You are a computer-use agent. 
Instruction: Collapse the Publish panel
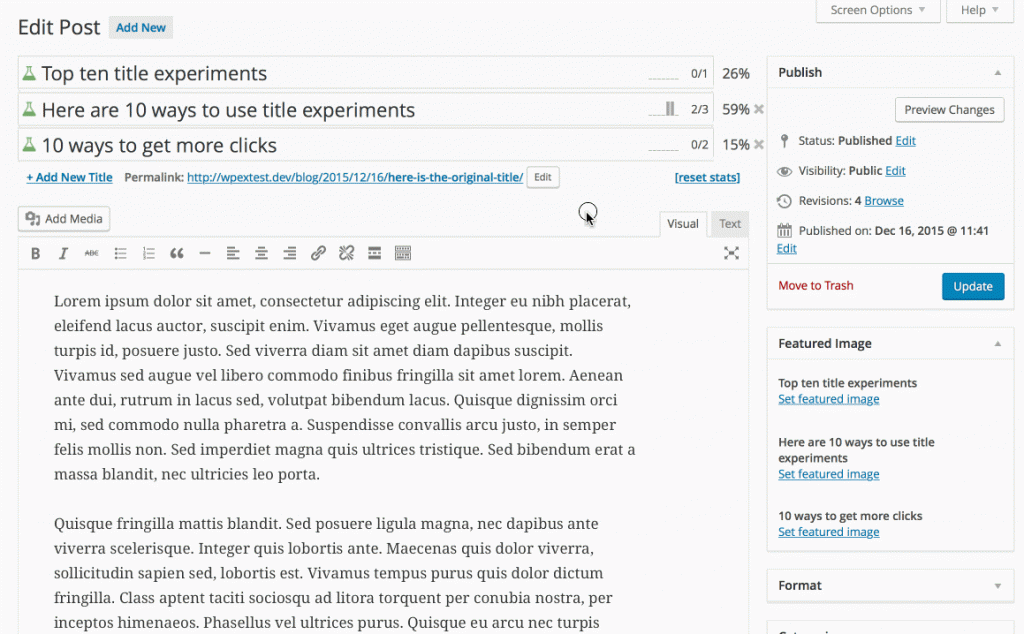click(x=997, y=71)
